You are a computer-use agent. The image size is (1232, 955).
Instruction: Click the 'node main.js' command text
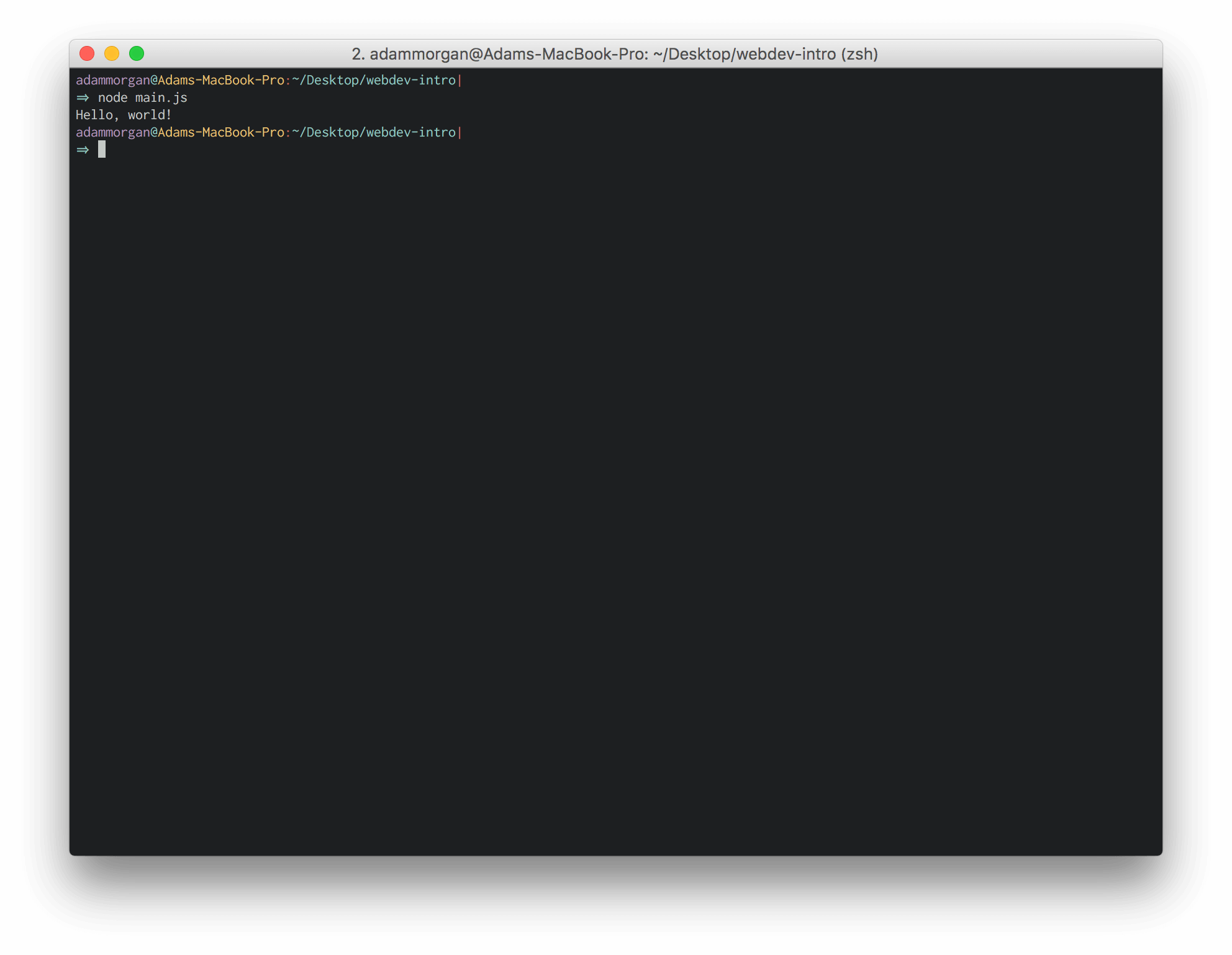click(143, 97)
